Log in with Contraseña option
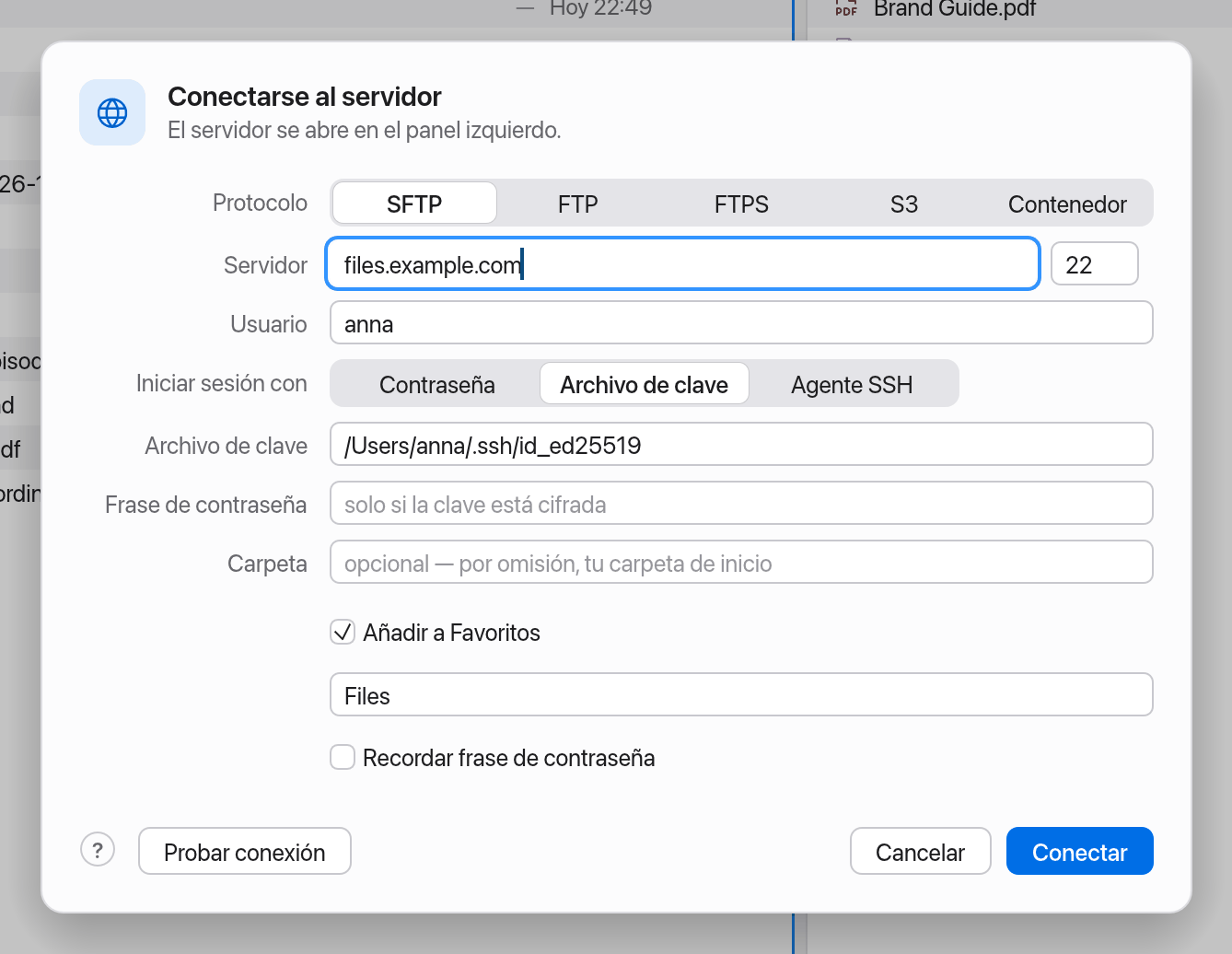This screenshot has height=954, width=1232. pyautogui.click(x=436, y=384)
